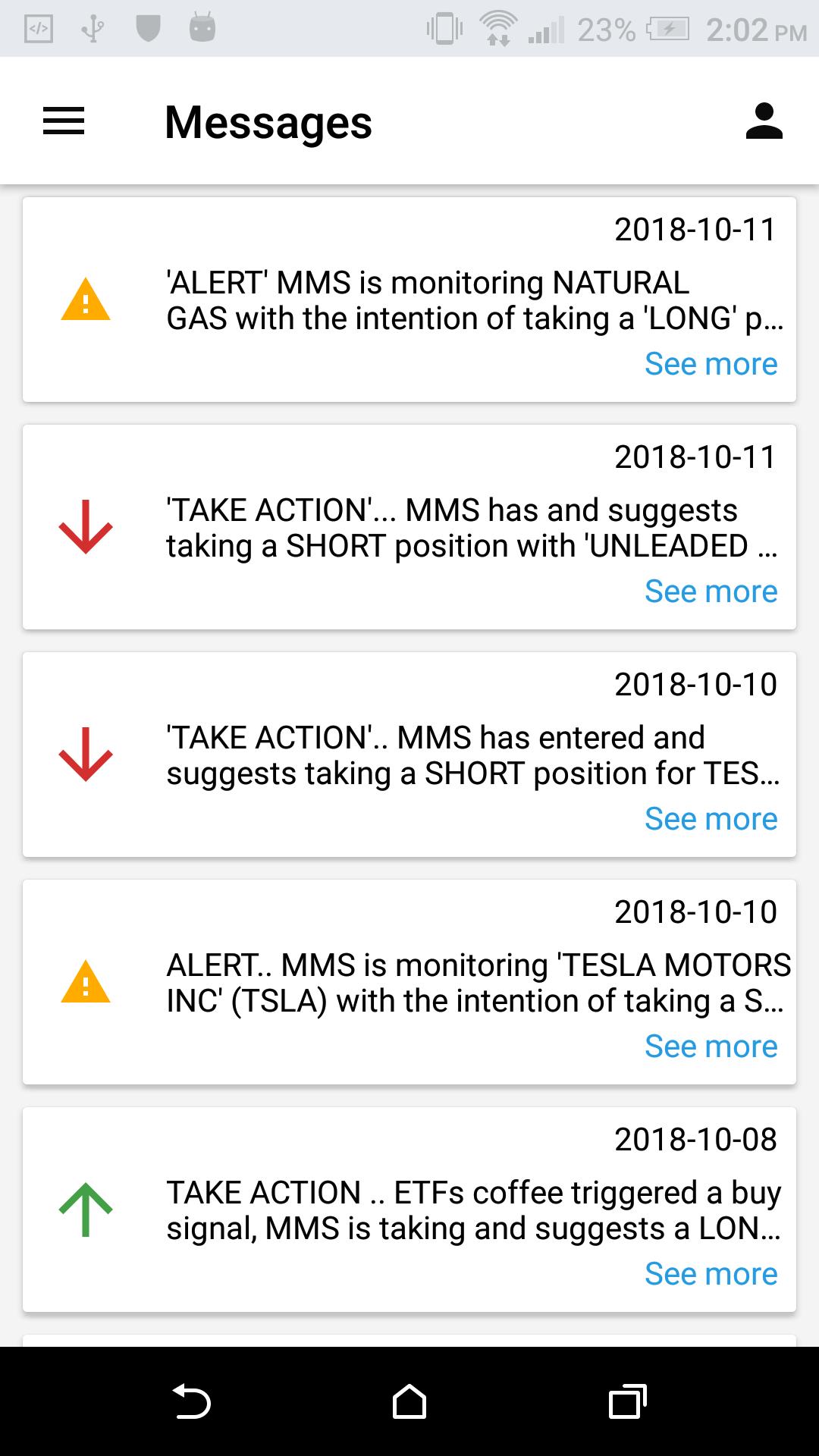Open the user profile icon

click(764, 121)
